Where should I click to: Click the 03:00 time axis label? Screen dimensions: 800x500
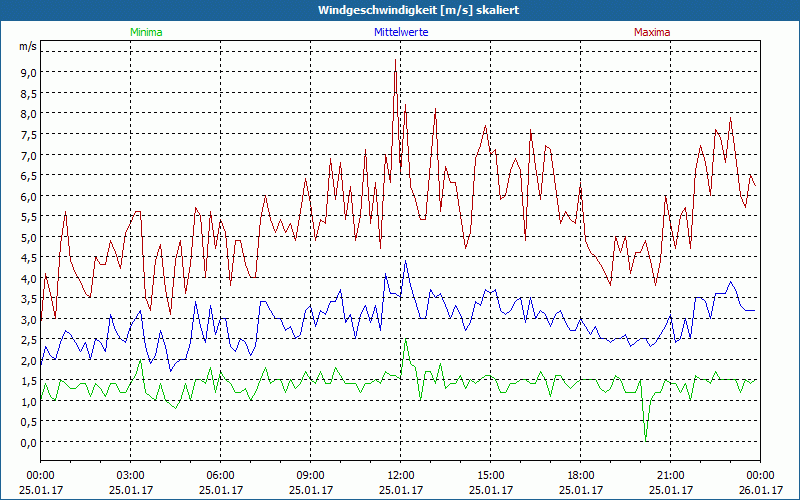pyautogui.click(x=131, y=475)
